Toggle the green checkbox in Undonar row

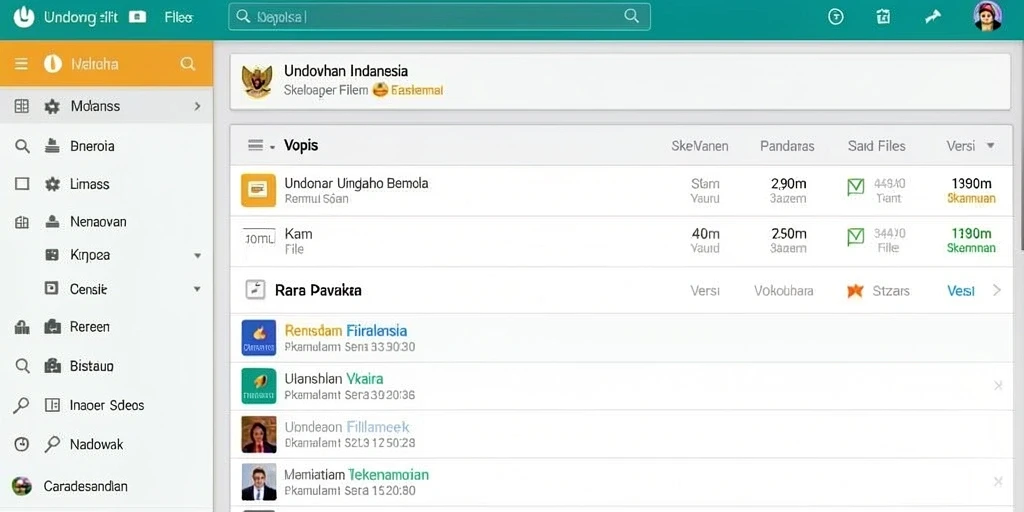click(x=855, y=187)
